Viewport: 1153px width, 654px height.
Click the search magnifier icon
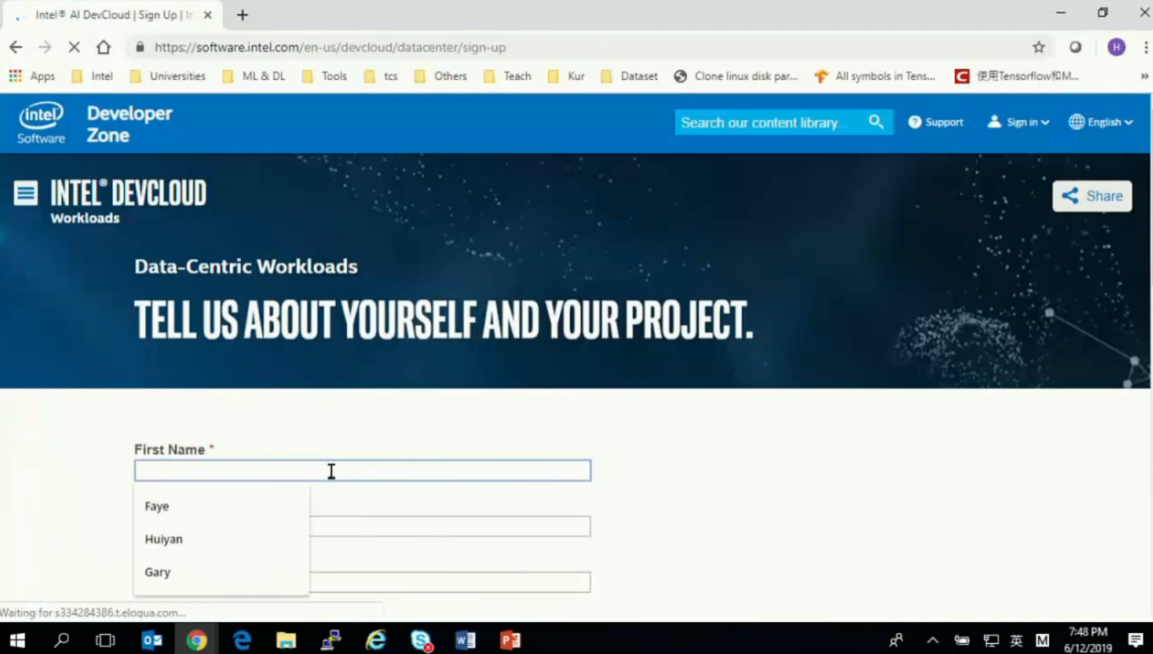coord(876,122)
